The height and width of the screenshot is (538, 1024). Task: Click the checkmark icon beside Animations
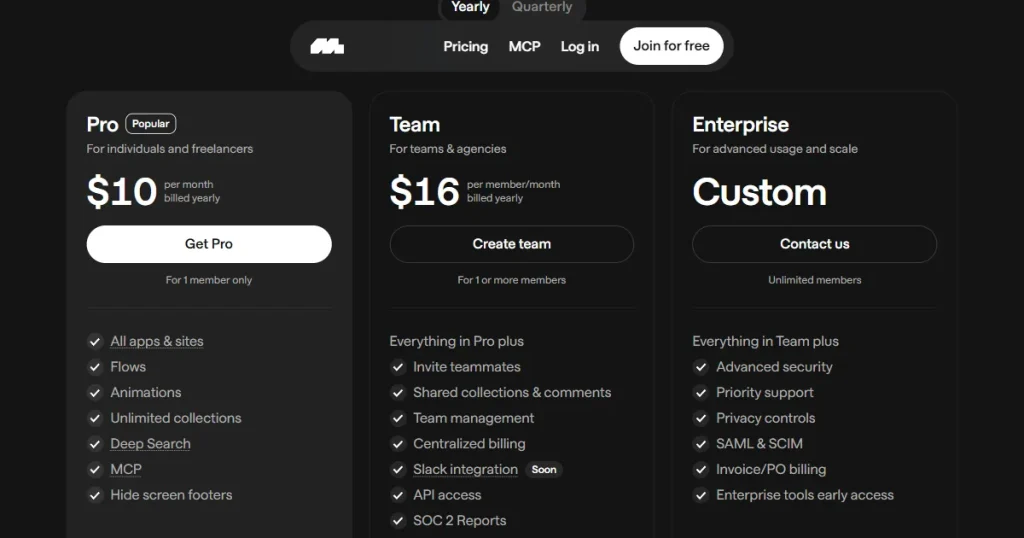[x=95, y=392]
